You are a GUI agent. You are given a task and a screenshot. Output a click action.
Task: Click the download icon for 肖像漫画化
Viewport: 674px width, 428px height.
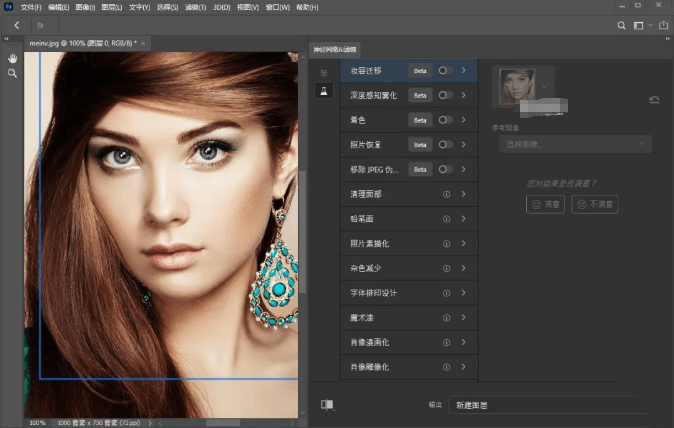pos(447,342)
